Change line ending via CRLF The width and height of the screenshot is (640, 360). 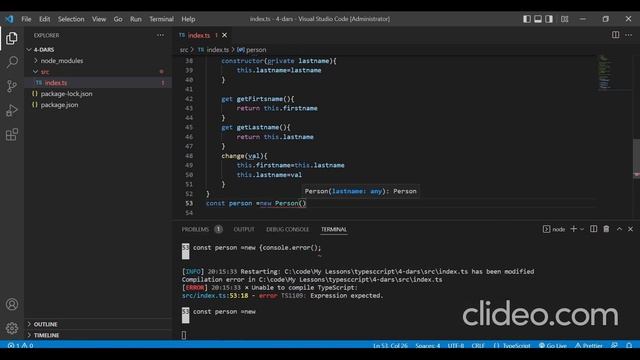478,345
